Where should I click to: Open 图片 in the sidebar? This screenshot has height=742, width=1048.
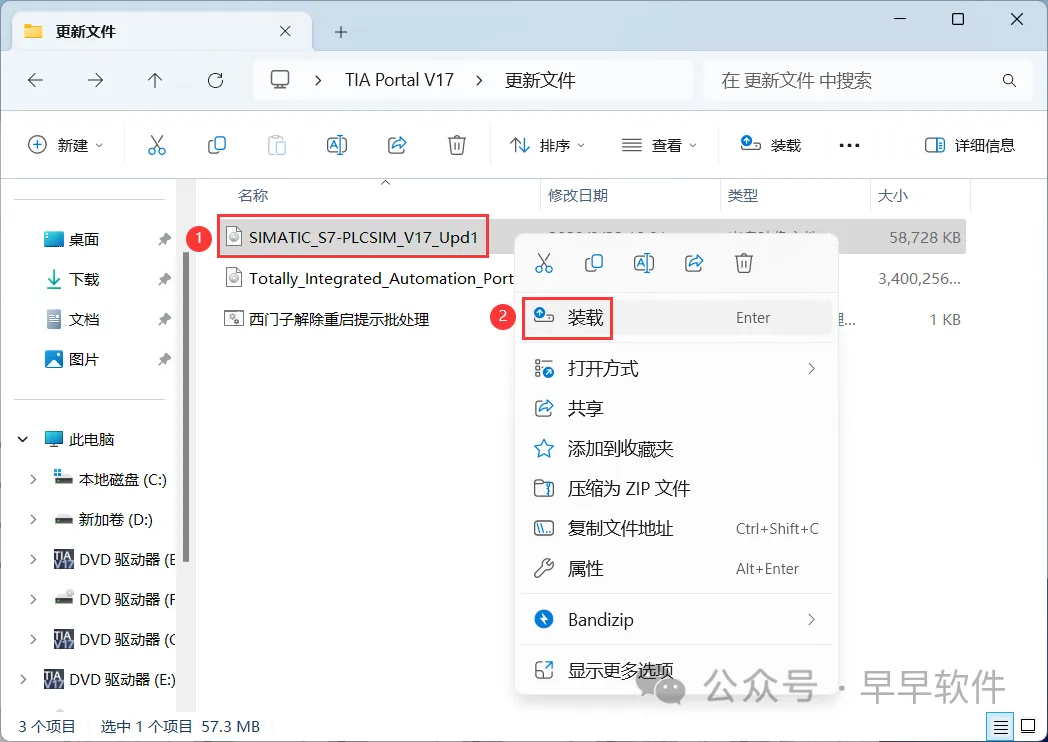click(x=84, y=360)
